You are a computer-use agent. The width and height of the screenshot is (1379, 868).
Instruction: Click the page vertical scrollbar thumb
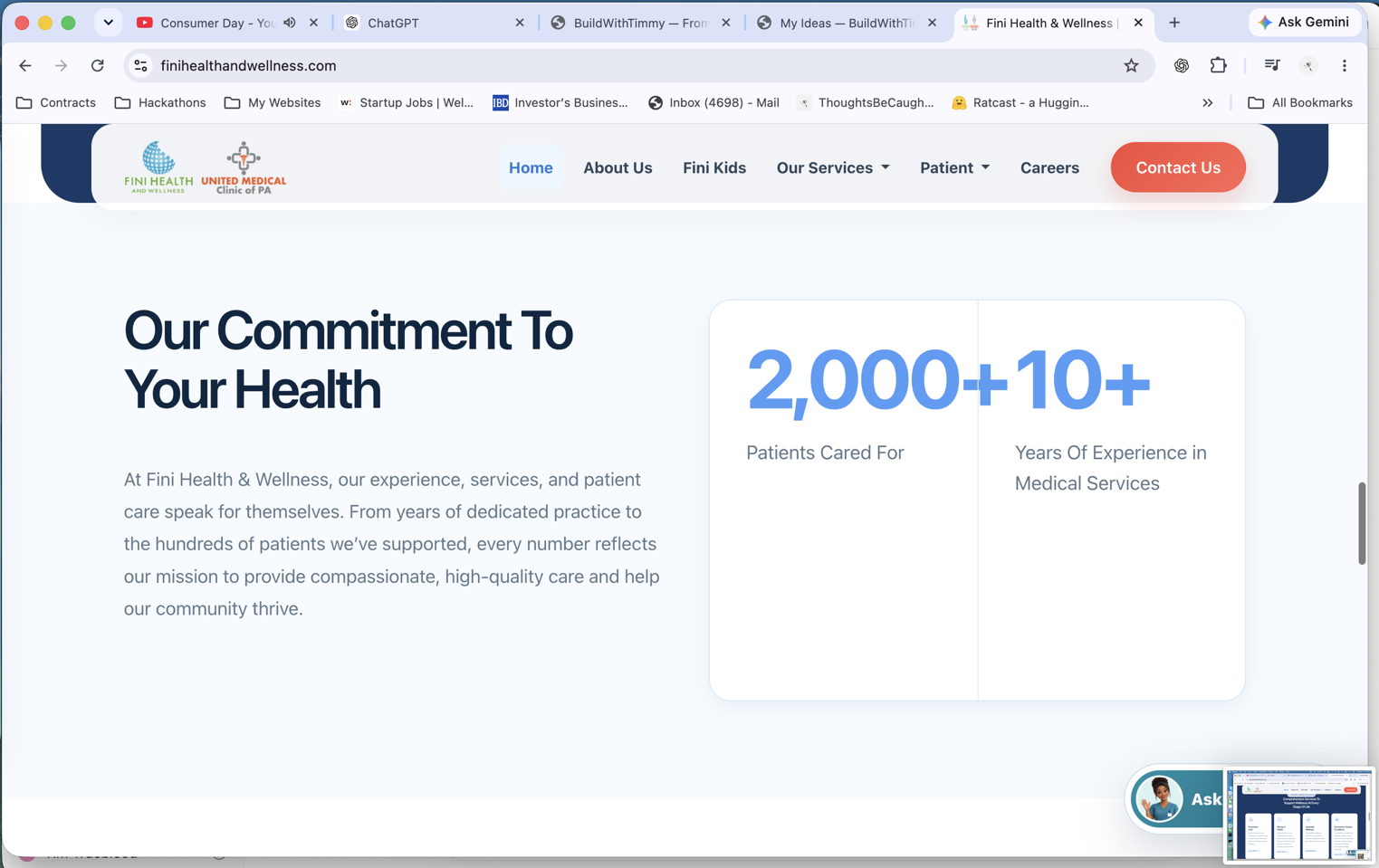1361,523
